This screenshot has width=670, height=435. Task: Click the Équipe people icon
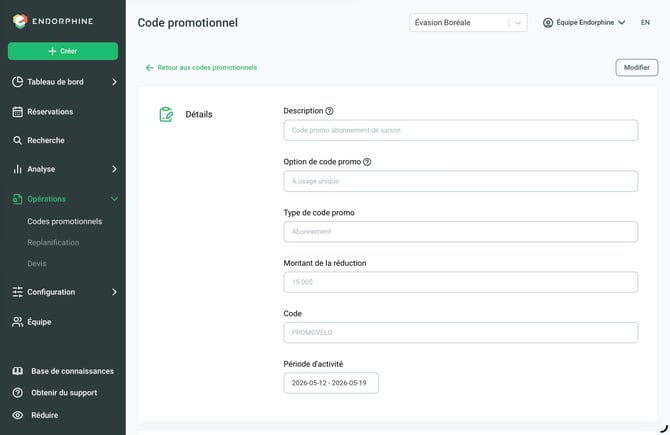click(x=18, y=322)
